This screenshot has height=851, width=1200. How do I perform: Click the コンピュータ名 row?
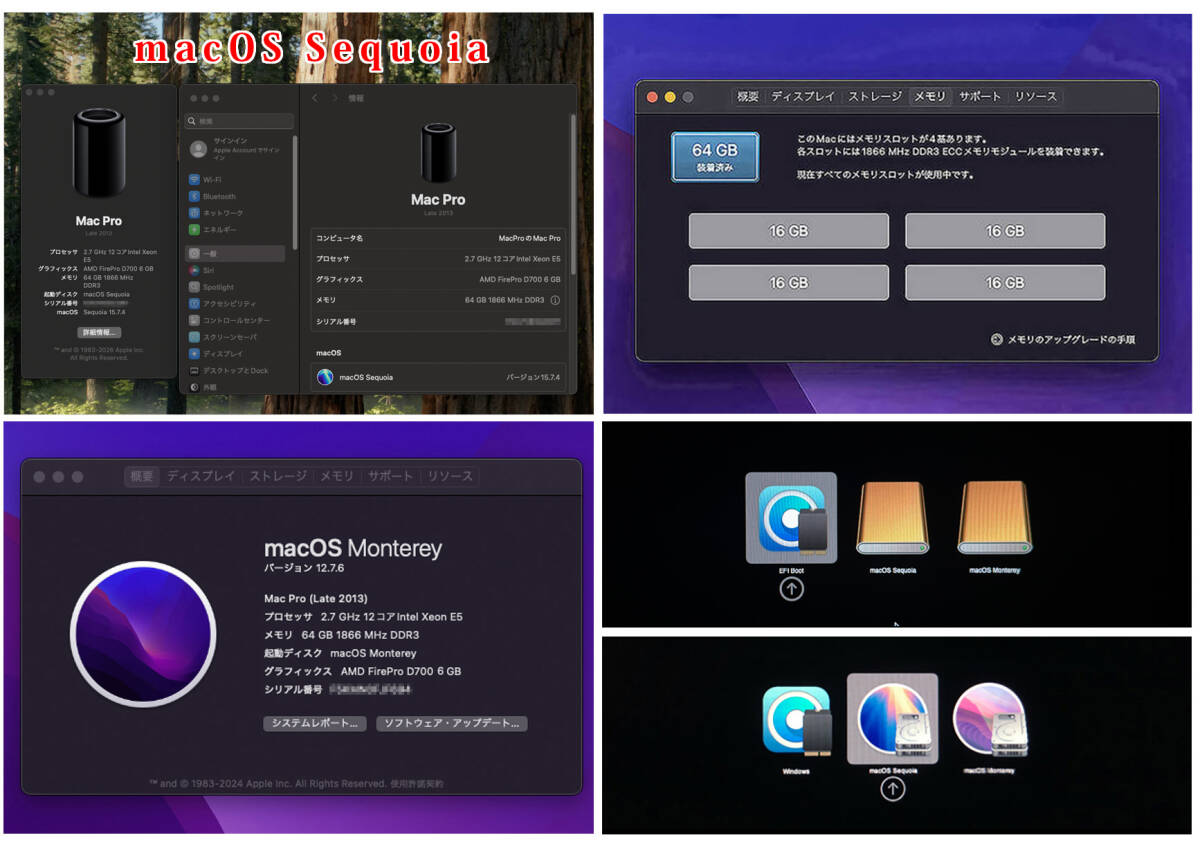(438, 238)
